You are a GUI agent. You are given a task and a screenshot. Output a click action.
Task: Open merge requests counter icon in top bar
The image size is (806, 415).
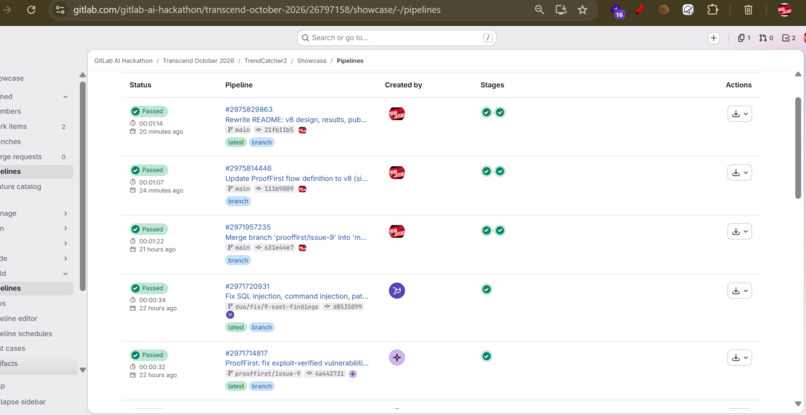(766, 38)
